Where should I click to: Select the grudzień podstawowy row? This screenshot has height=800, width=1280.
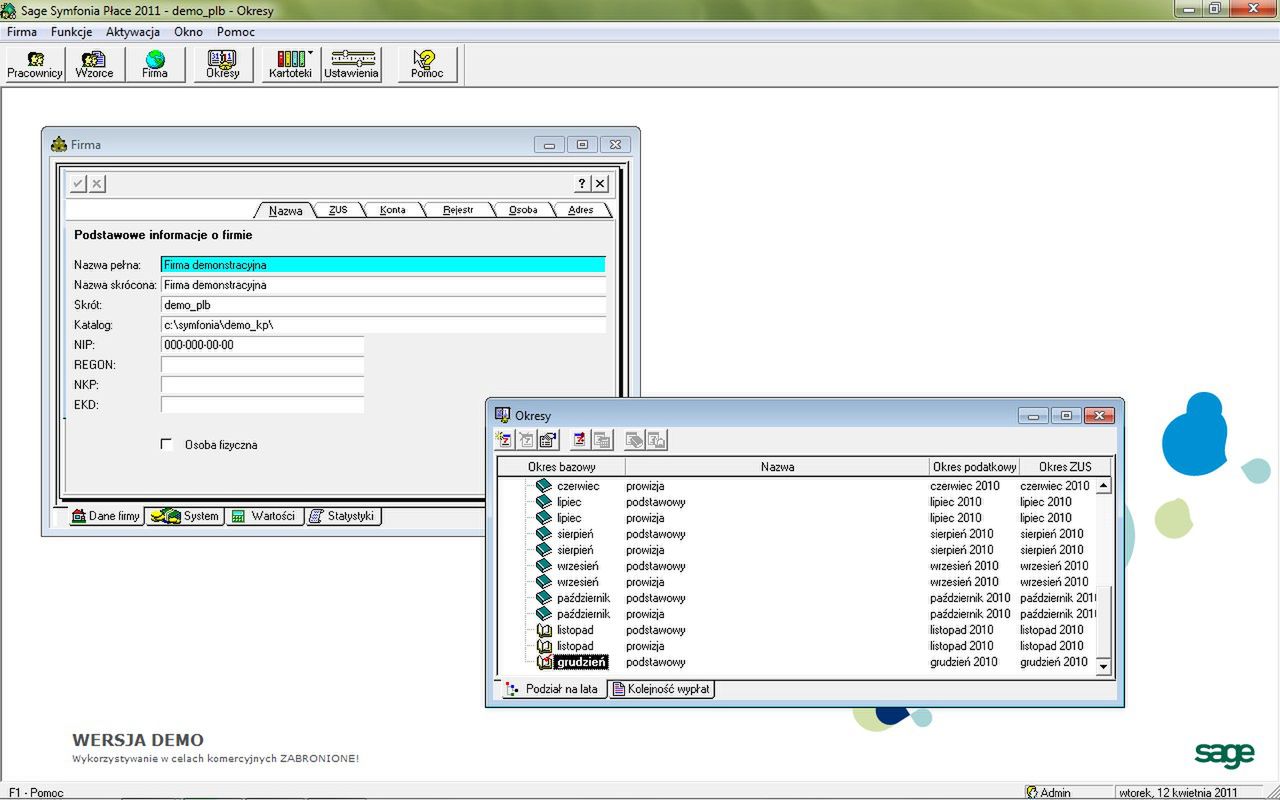(x=797, y=662)
